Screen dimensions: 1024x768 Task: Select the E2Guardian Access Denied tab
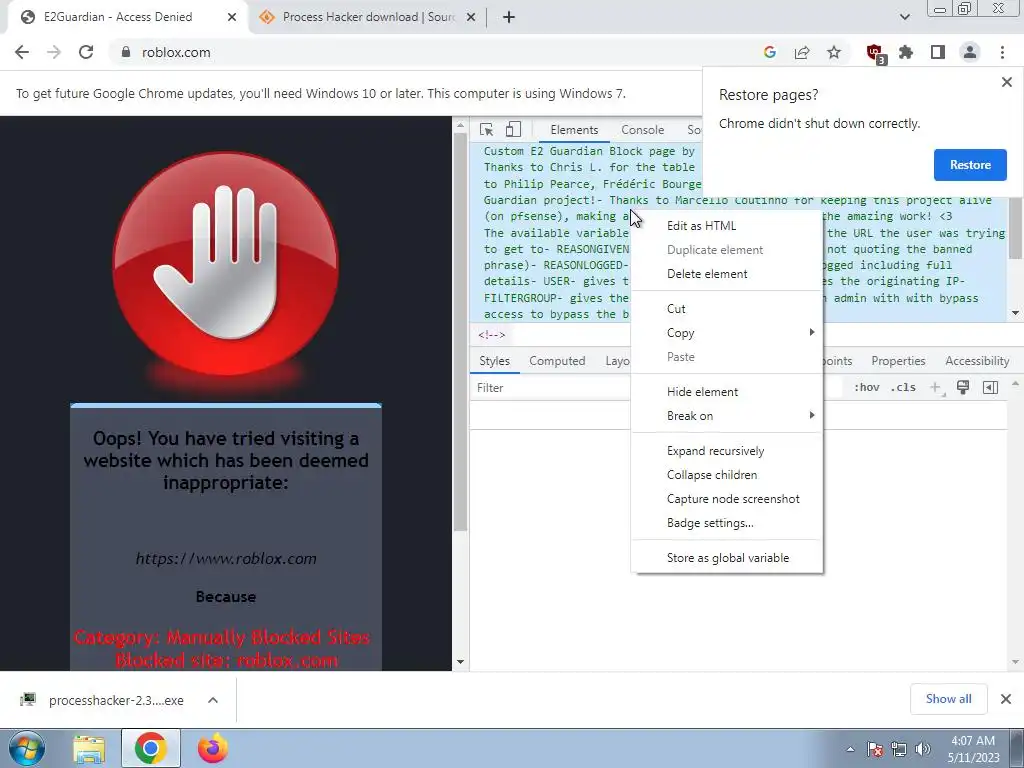pos(127,17)
